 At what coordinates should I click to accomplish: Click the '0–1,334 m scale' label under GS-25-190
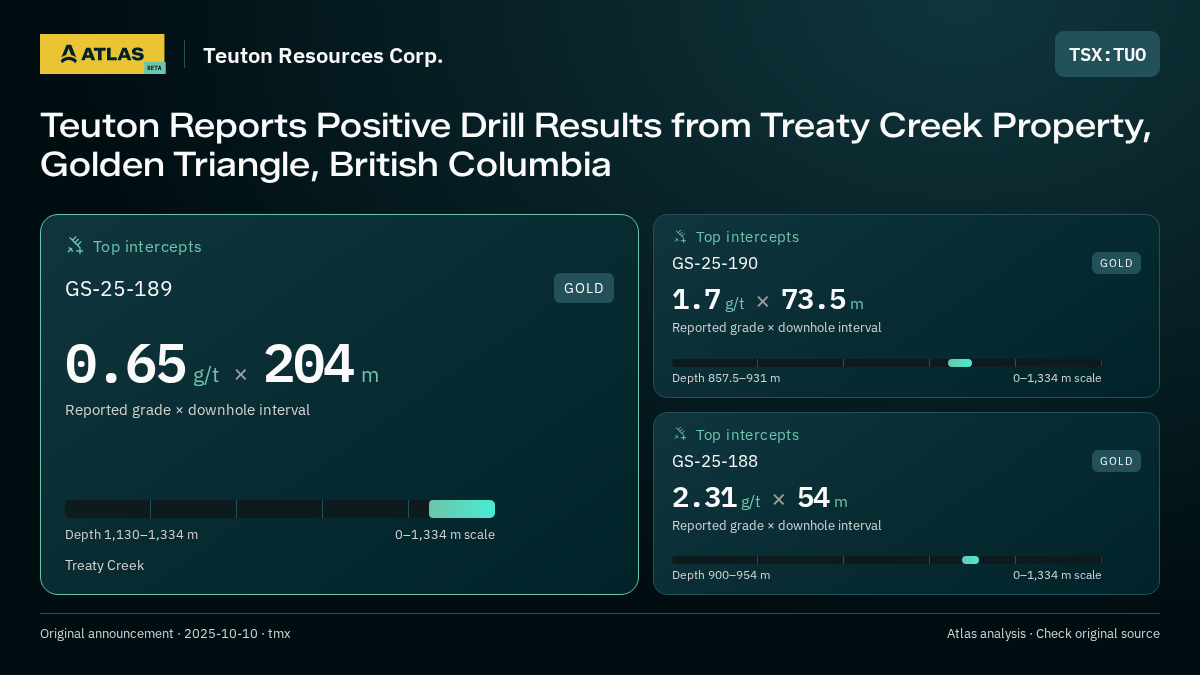coord(1057,378)
